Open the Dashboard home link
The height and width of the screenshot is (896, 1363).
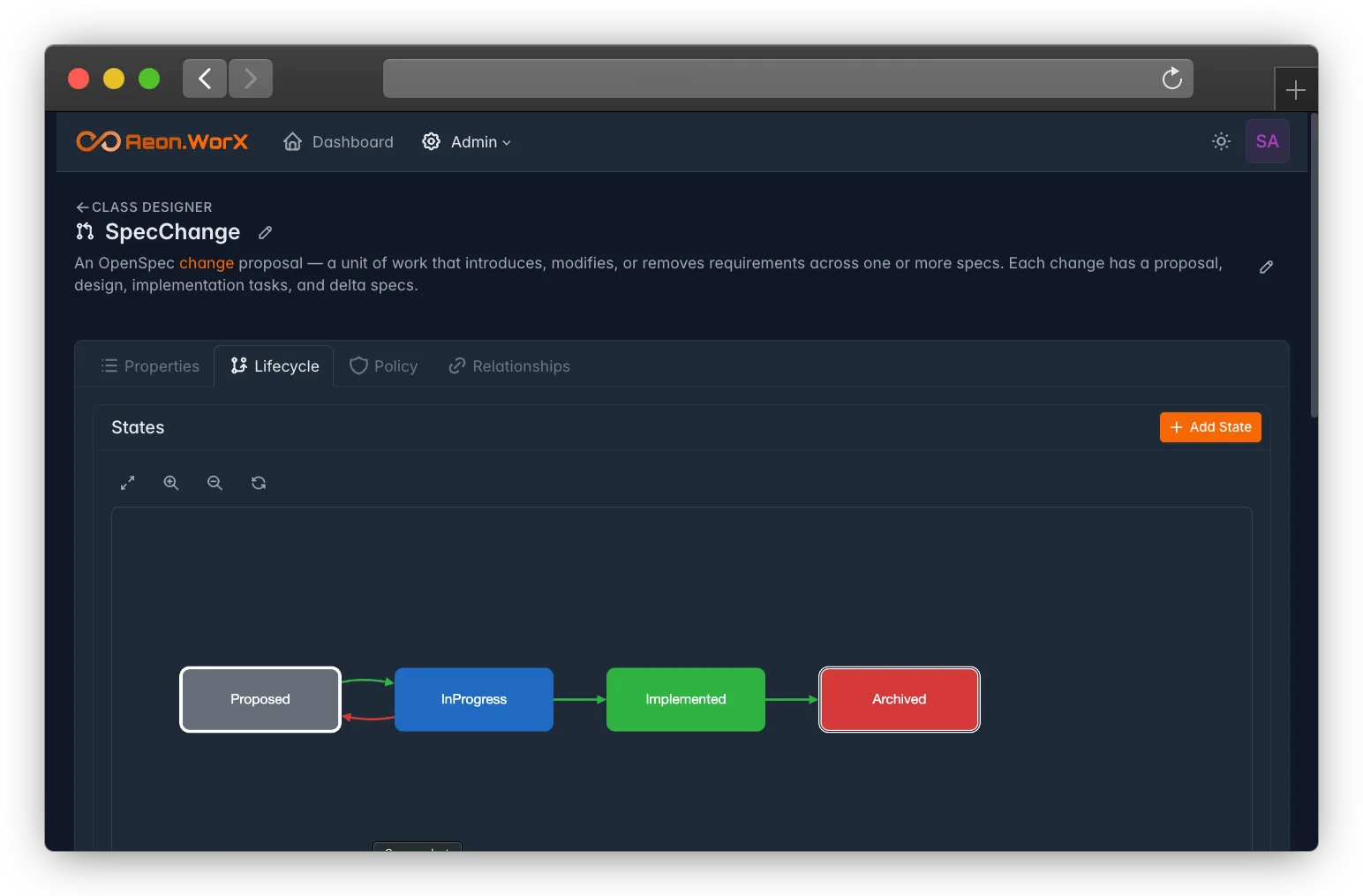338,142
